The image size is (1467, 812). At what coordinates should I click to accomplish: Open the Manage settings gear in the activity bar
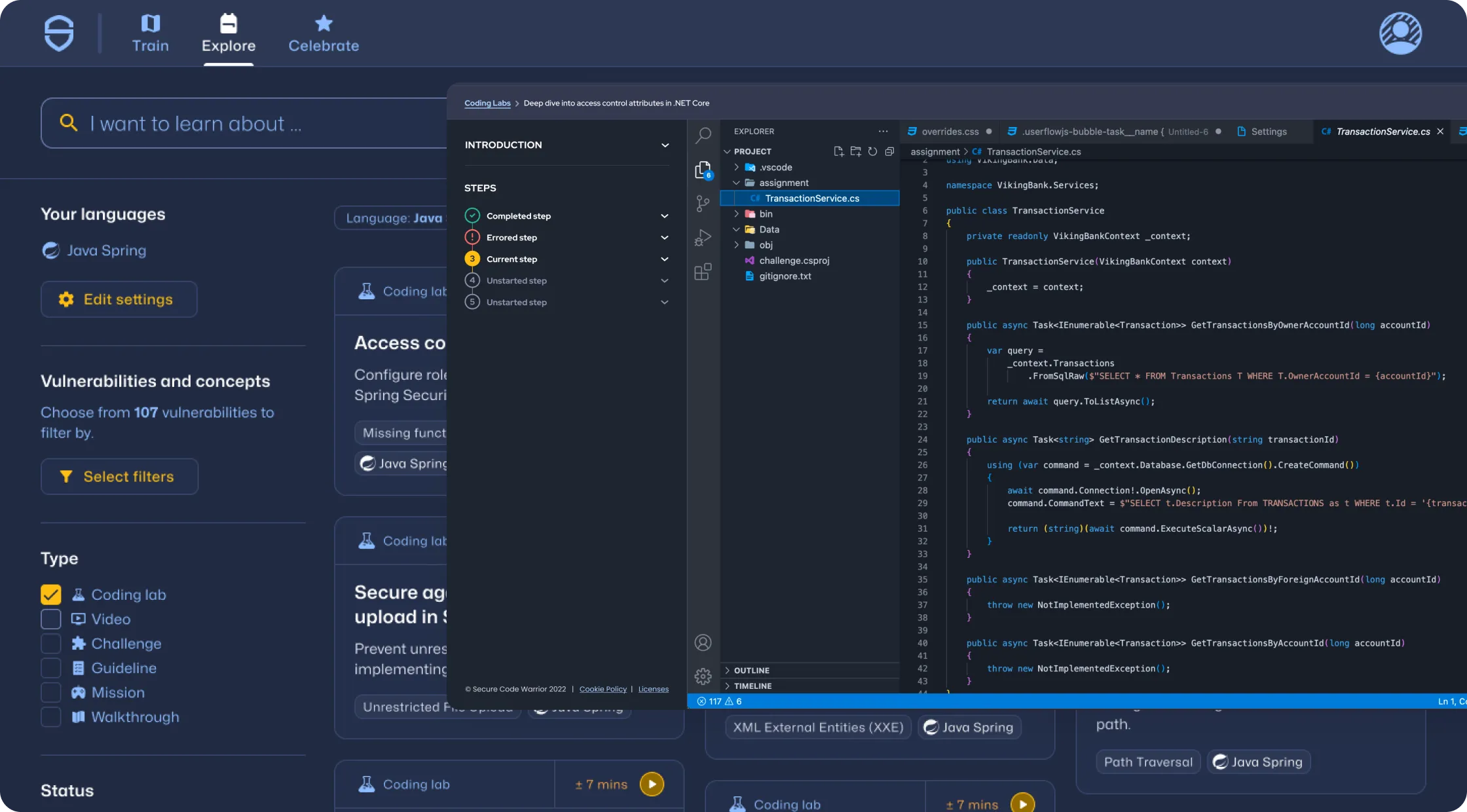pos(703,676)
